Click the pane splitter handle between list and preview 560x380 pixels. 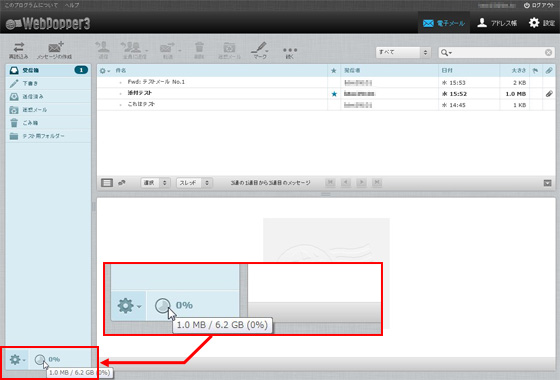tap(326, 194)
